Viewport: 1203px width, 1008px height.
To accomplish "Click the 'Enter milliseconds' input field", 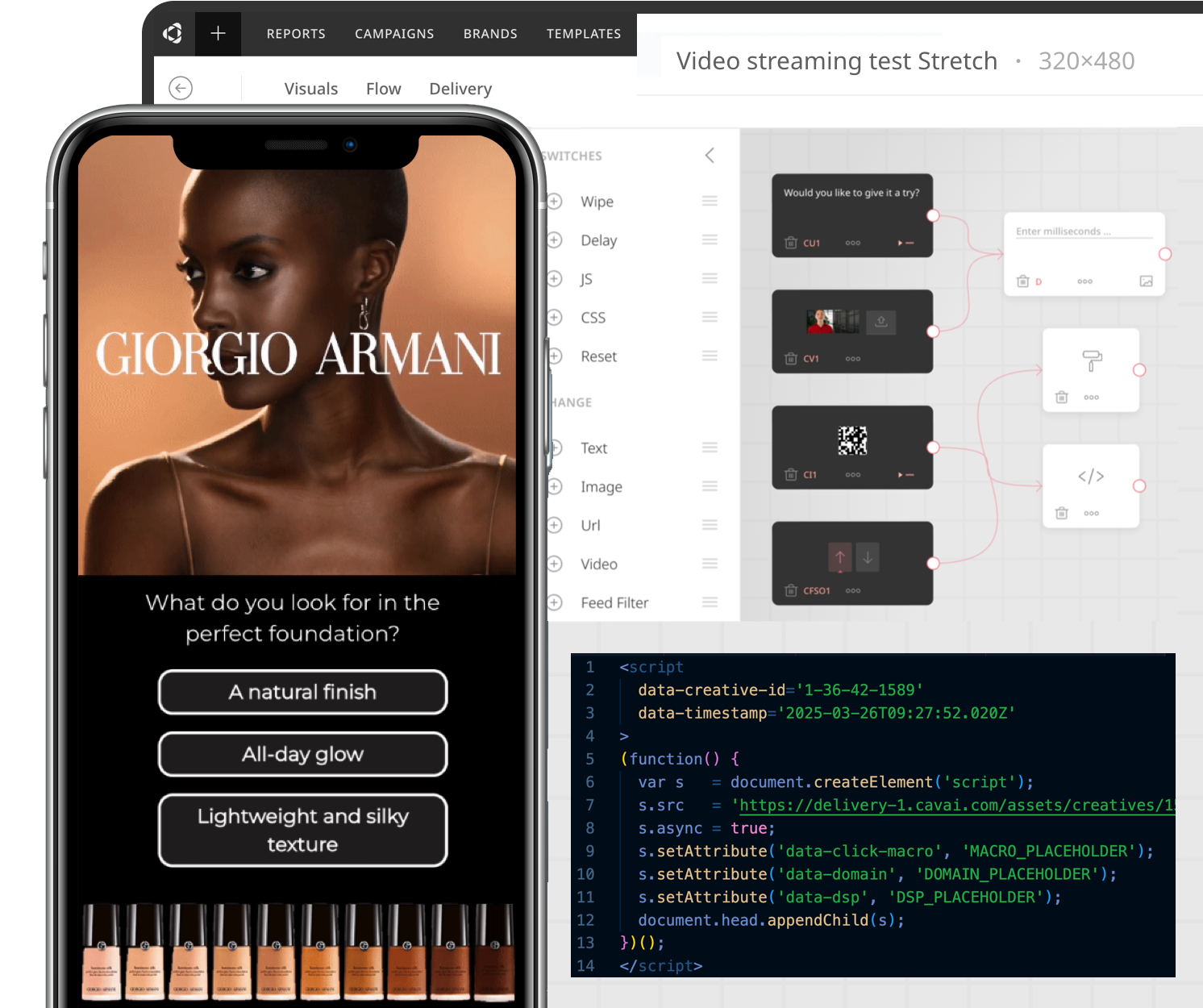I will (1083, 231).
